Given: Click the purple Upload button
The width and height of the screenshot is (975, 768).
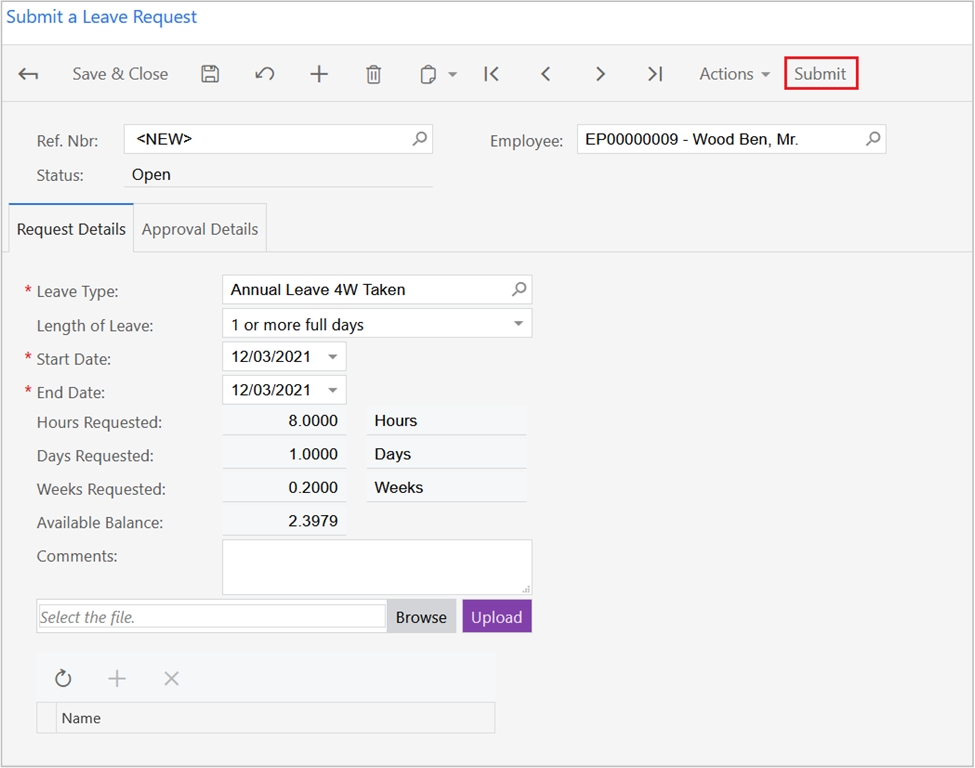Looking at the screenshot, I should point(497,616).
